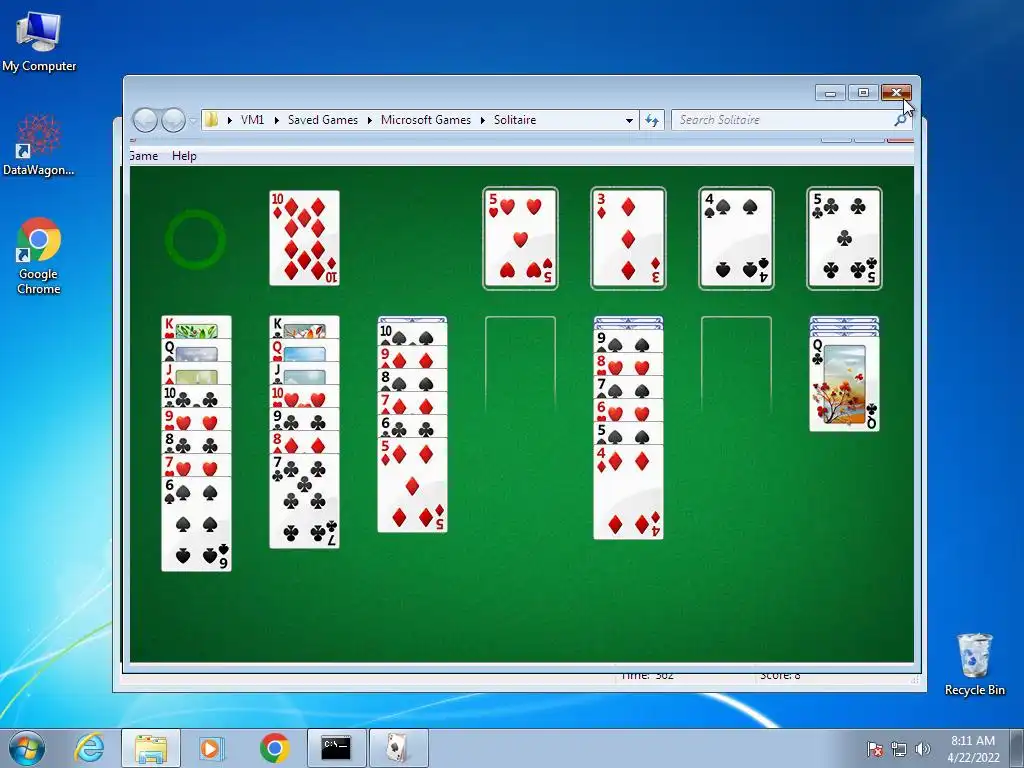Open the address bar history dropdown
Viewport: 1024px width, 768px height.
point(629,120)
